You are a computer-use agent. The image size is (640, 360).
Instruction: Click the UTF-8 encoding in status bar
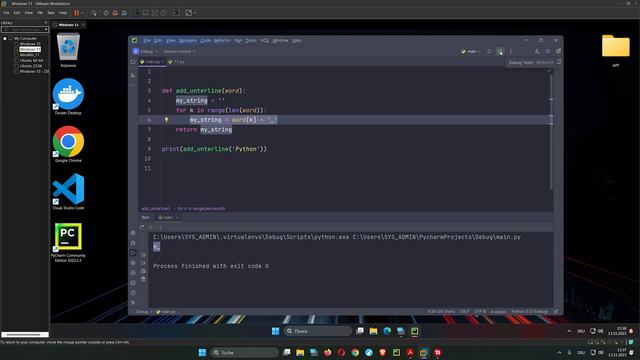(x=480, y=312)
